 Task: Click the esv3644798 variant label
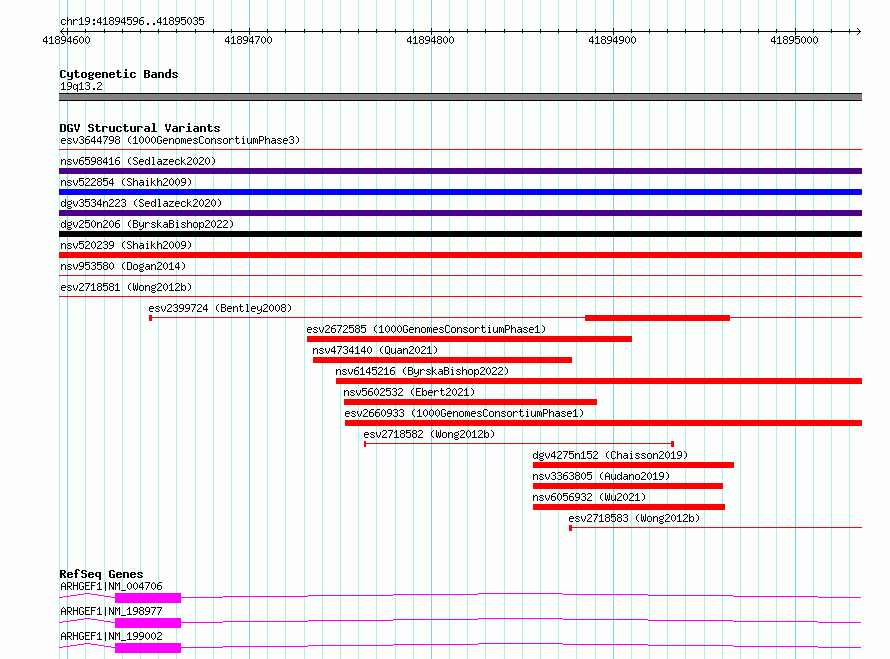pos(180,140)
